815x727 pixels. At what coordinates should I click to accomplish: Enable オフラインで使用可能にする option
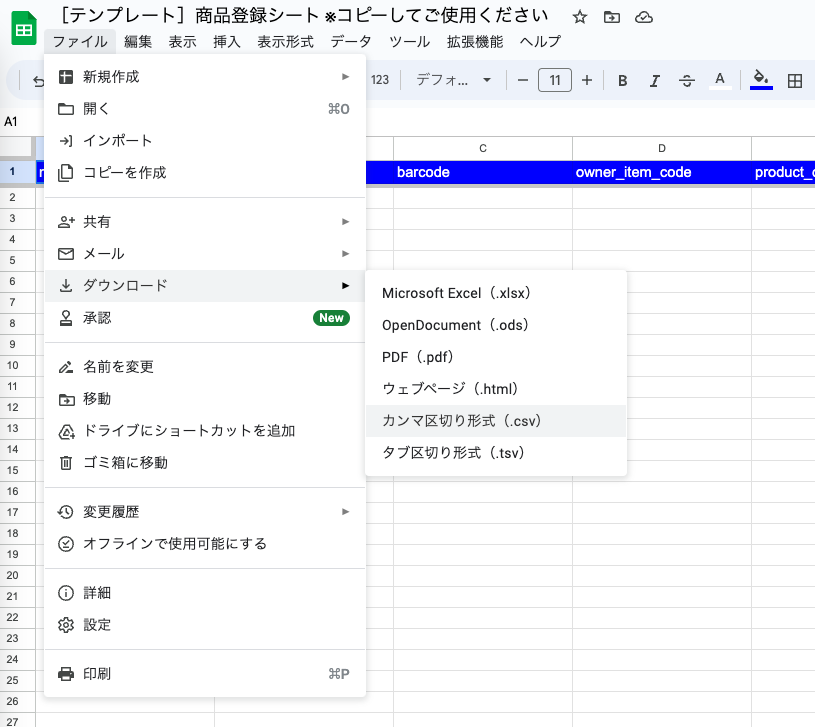[175, 544]
